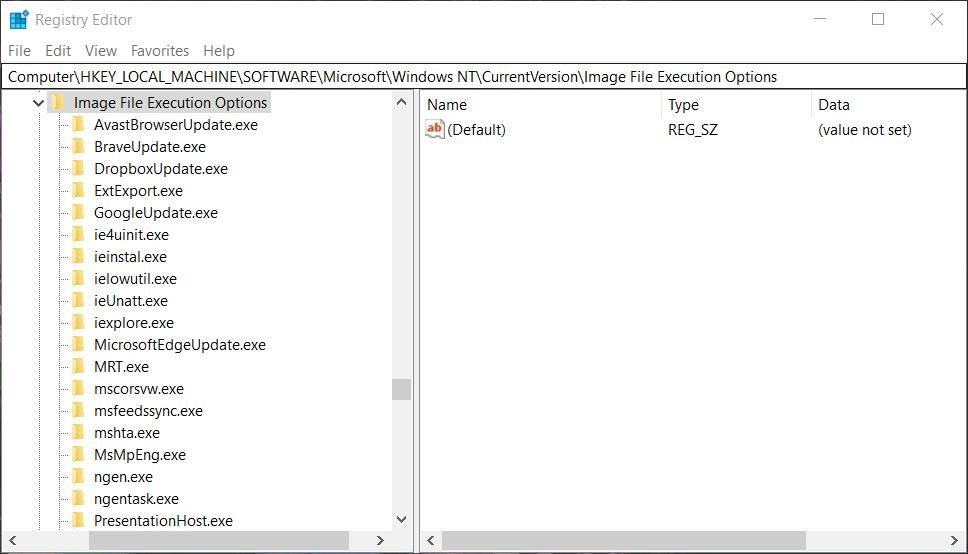
Task: Maximize the Registry Editor window
Action: tap(878, 19)
